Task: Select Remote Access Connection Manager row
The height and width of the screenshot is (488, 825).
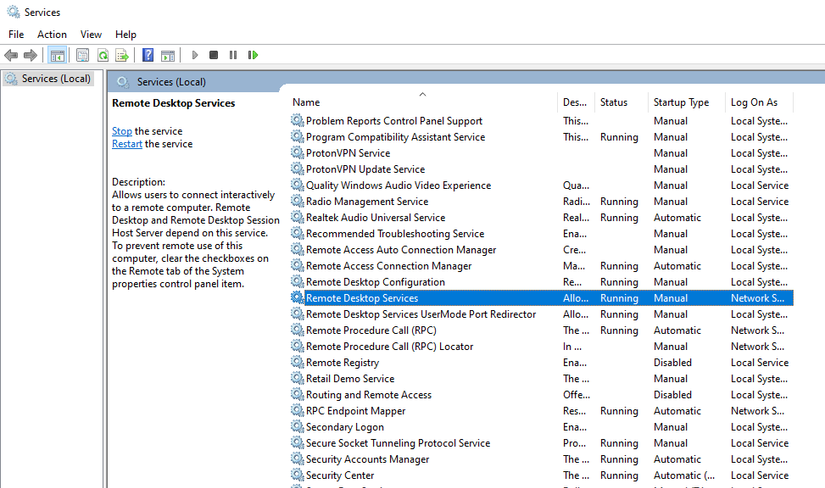Action: click(x=541, y=266)
